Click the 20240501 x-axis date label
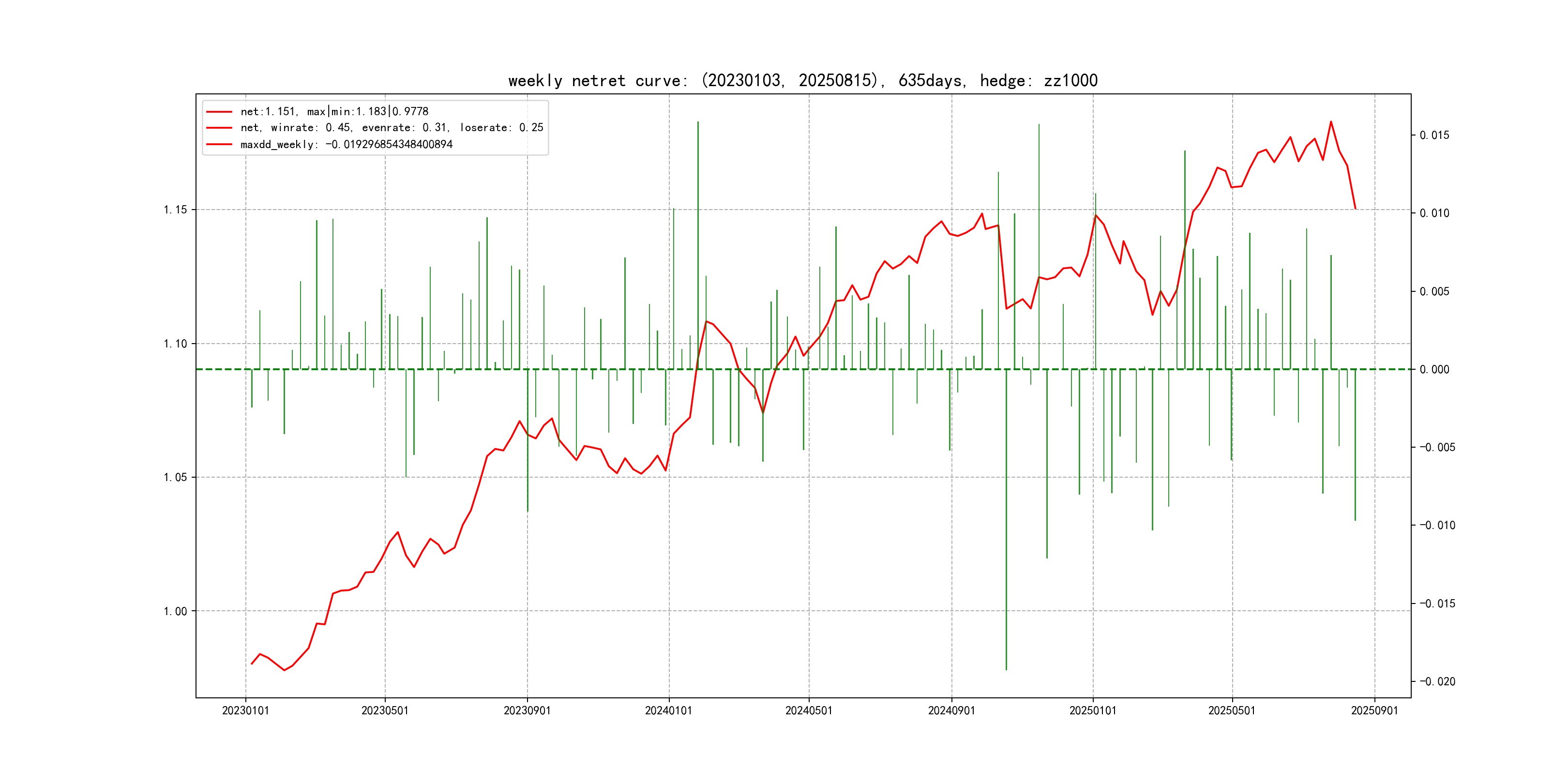This screenshot has width=1568, height=784. coord(808,710)
